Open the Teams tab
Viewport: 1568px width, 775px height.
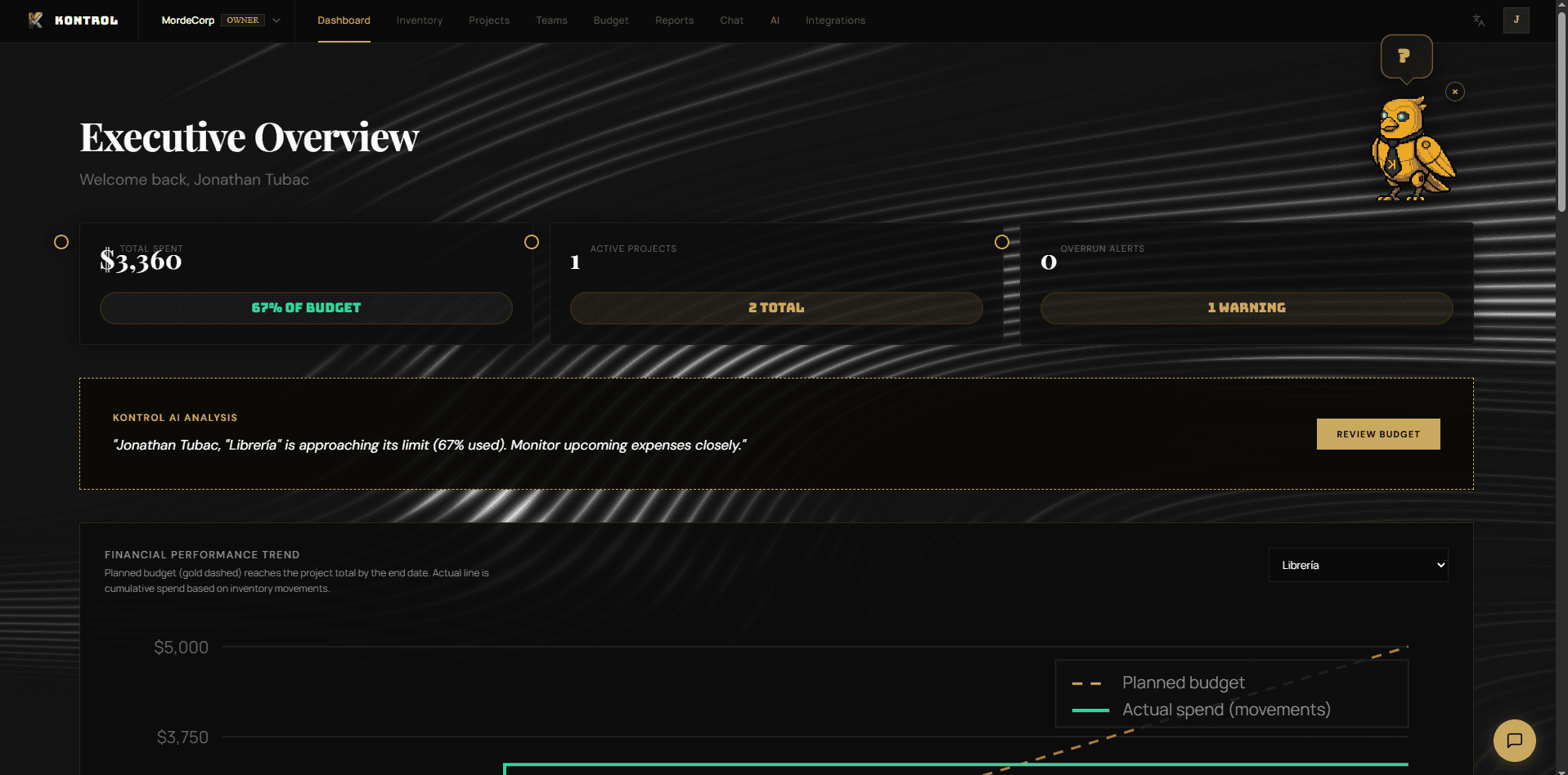coord(551,20)
